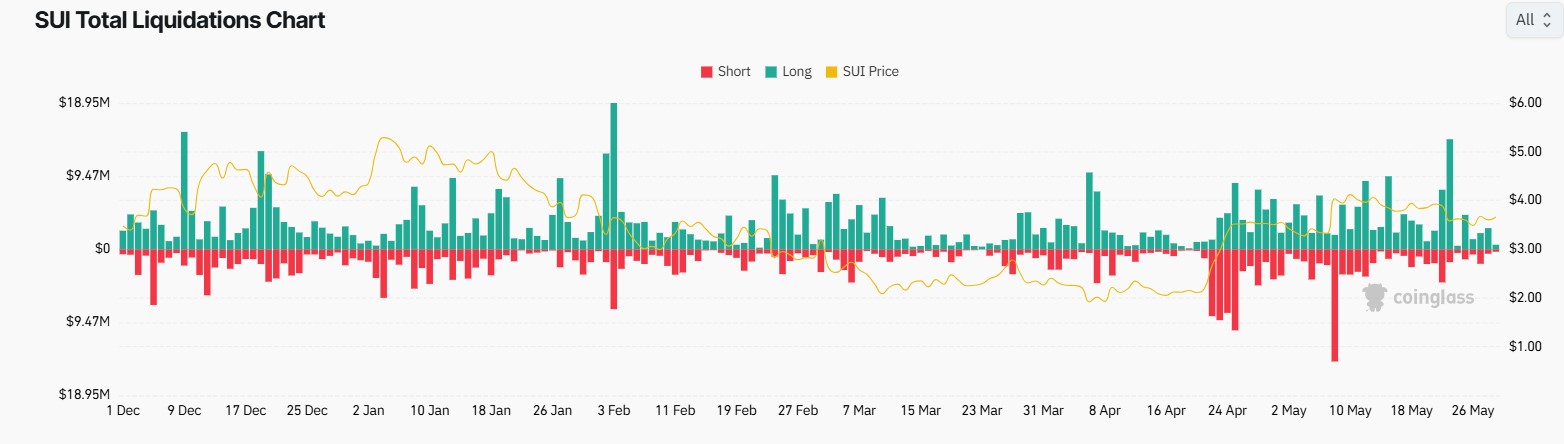Select the tallest green long bar at 3 Feb
Viewport: 1564px width, 444px height.
(x=613, y=175)
